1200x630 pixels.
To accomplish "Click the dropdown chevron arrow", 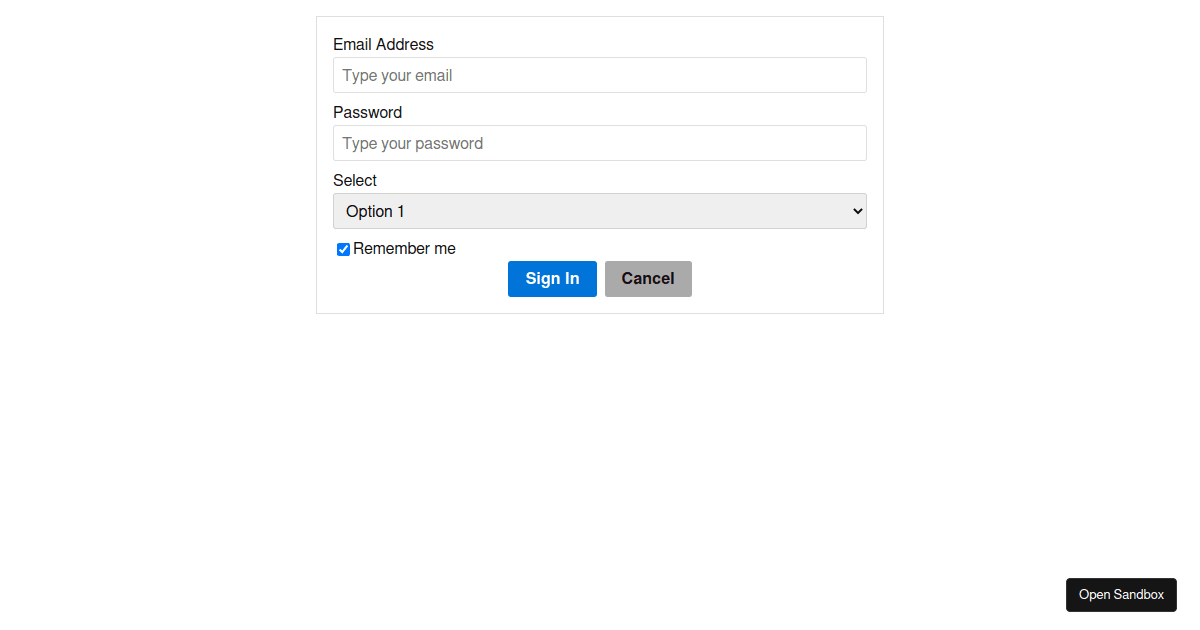I will pyautogui.click(x=856, y=211).
